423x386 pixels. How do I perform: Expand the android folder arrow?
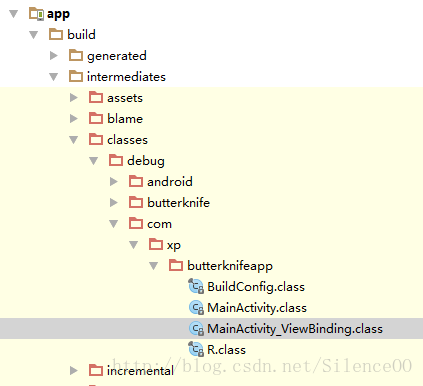pyautogui.click(x=114, y=181)
